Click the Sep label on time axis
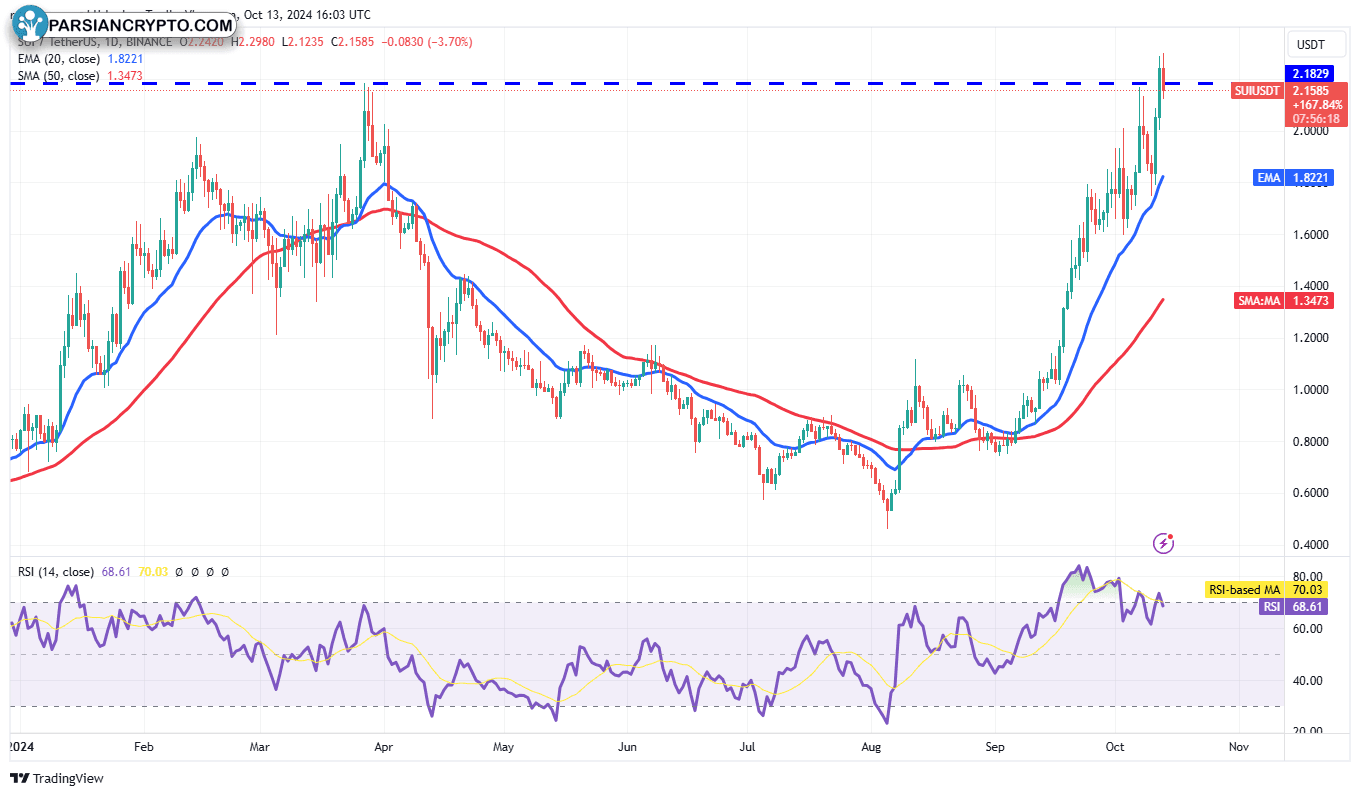The height and width of the screenshot is (796, 1360). tap(994, 746)
